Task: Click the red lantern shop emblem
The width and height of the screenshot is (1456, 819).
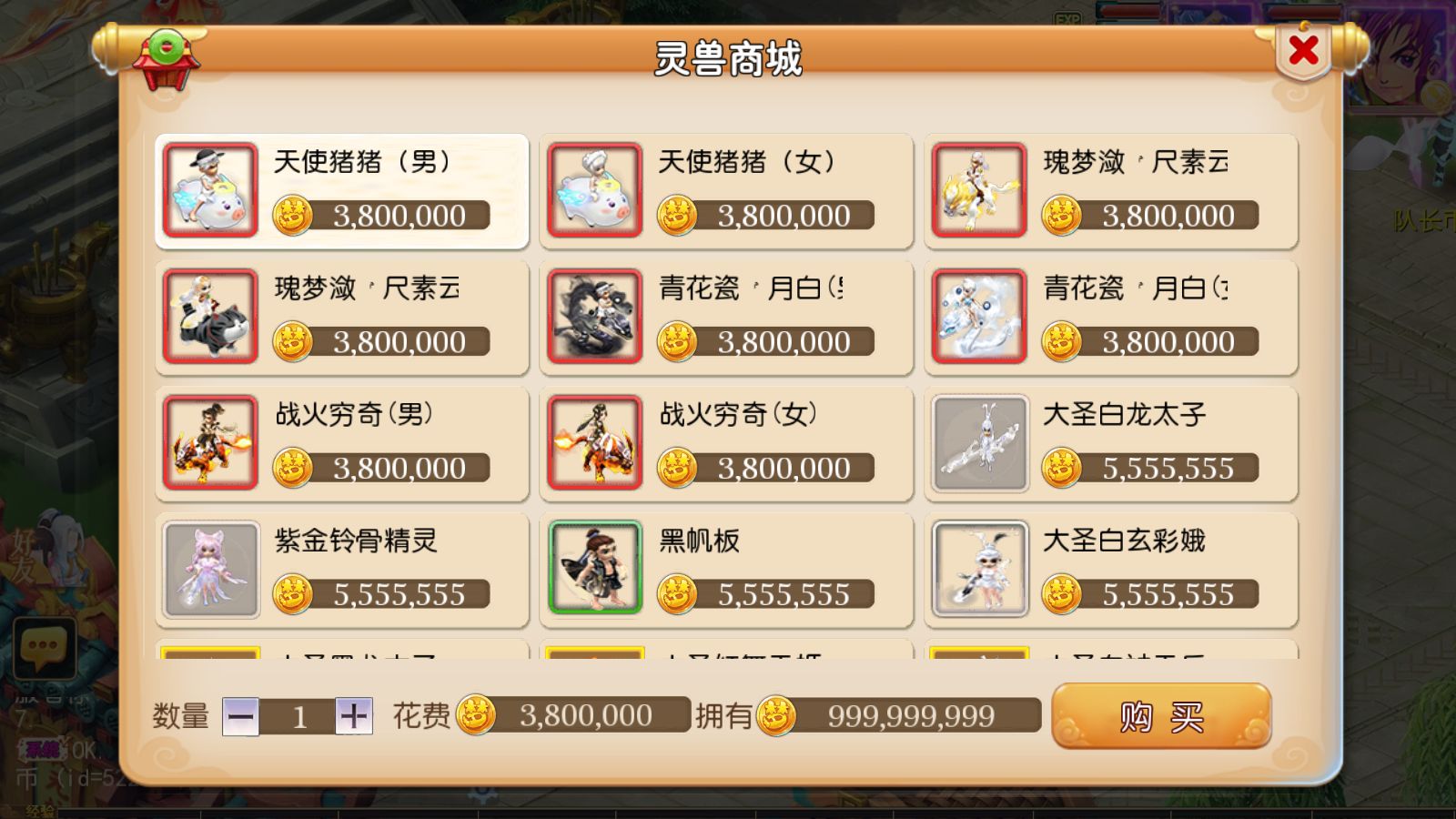Action: point(167,60)
